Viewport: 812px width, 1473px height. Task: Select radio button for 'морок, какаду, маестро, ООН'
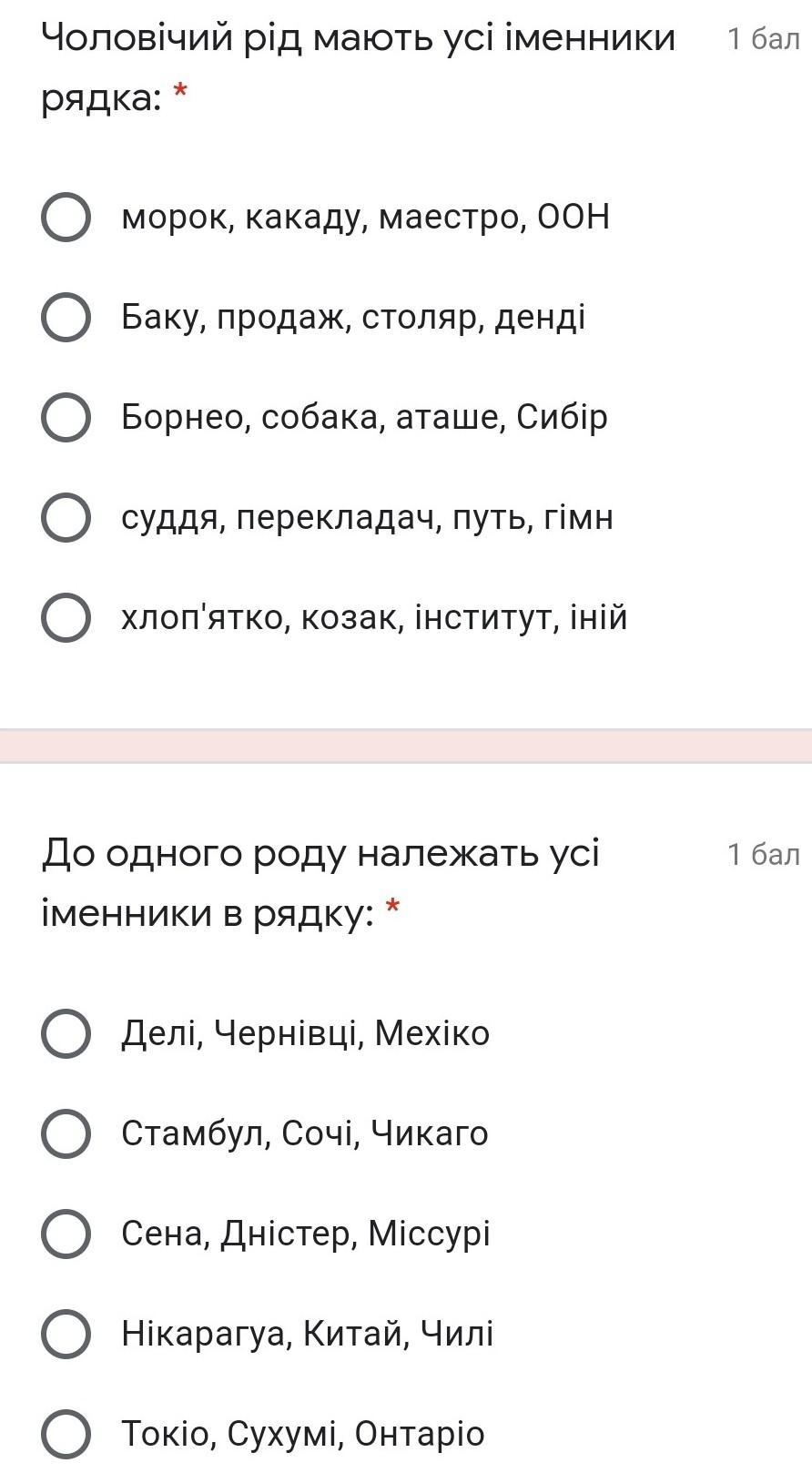click(x=66, y=218)
